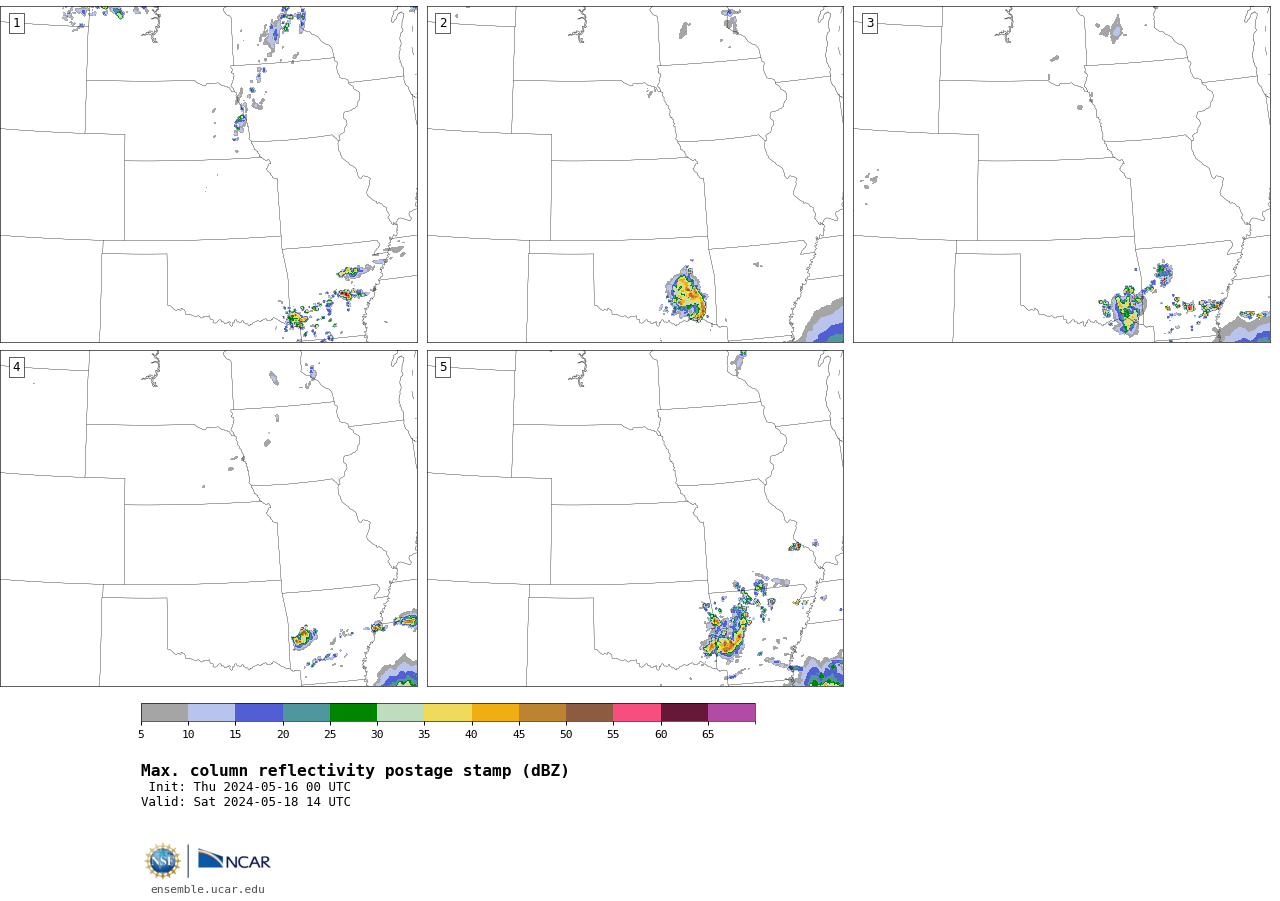
Task: Click the Max. column reflectivity title text
Action: click(x=355, y=771)
